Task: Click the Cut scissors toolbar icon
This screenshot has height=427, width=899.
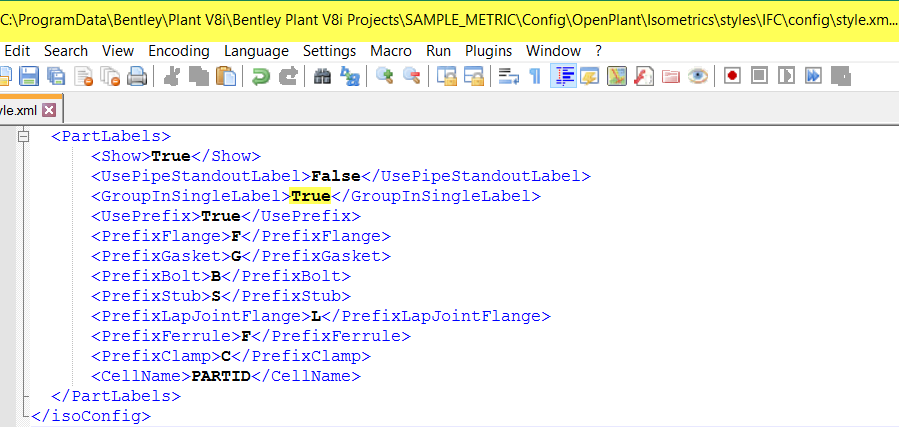Action: (x=171, y=76)
